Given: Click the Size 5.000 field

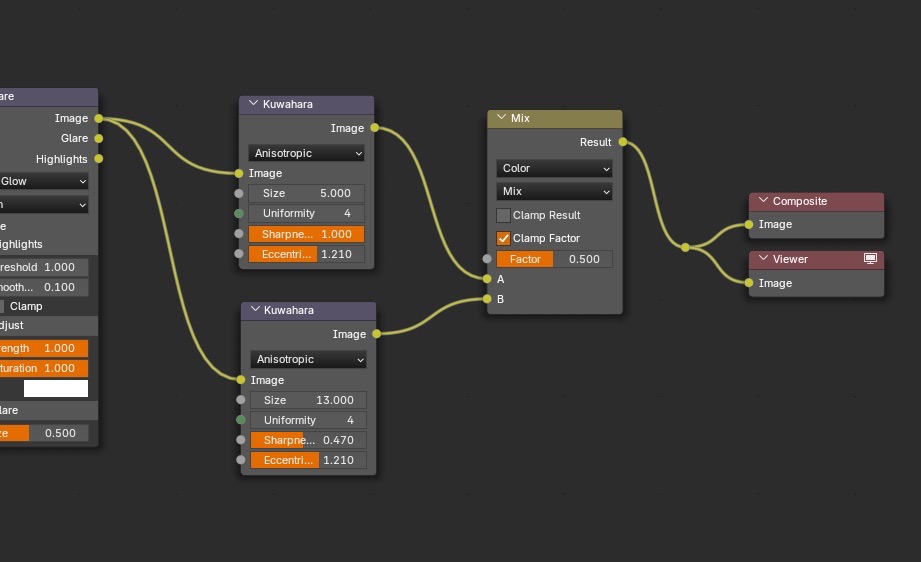Looking at the screenshot, I should (x=307, y=193).
